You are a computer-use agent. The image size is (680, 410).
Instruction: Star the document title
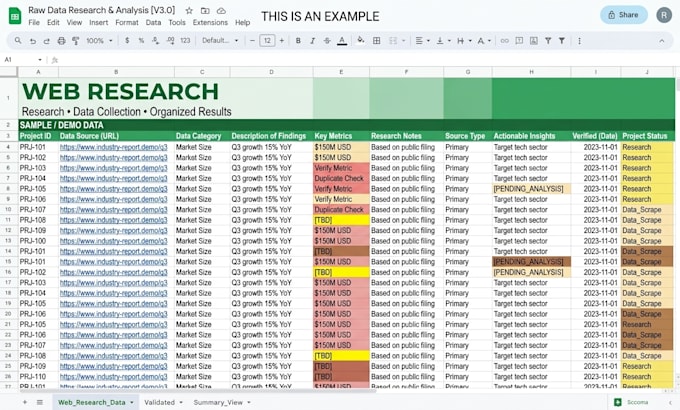pos(189,10)
